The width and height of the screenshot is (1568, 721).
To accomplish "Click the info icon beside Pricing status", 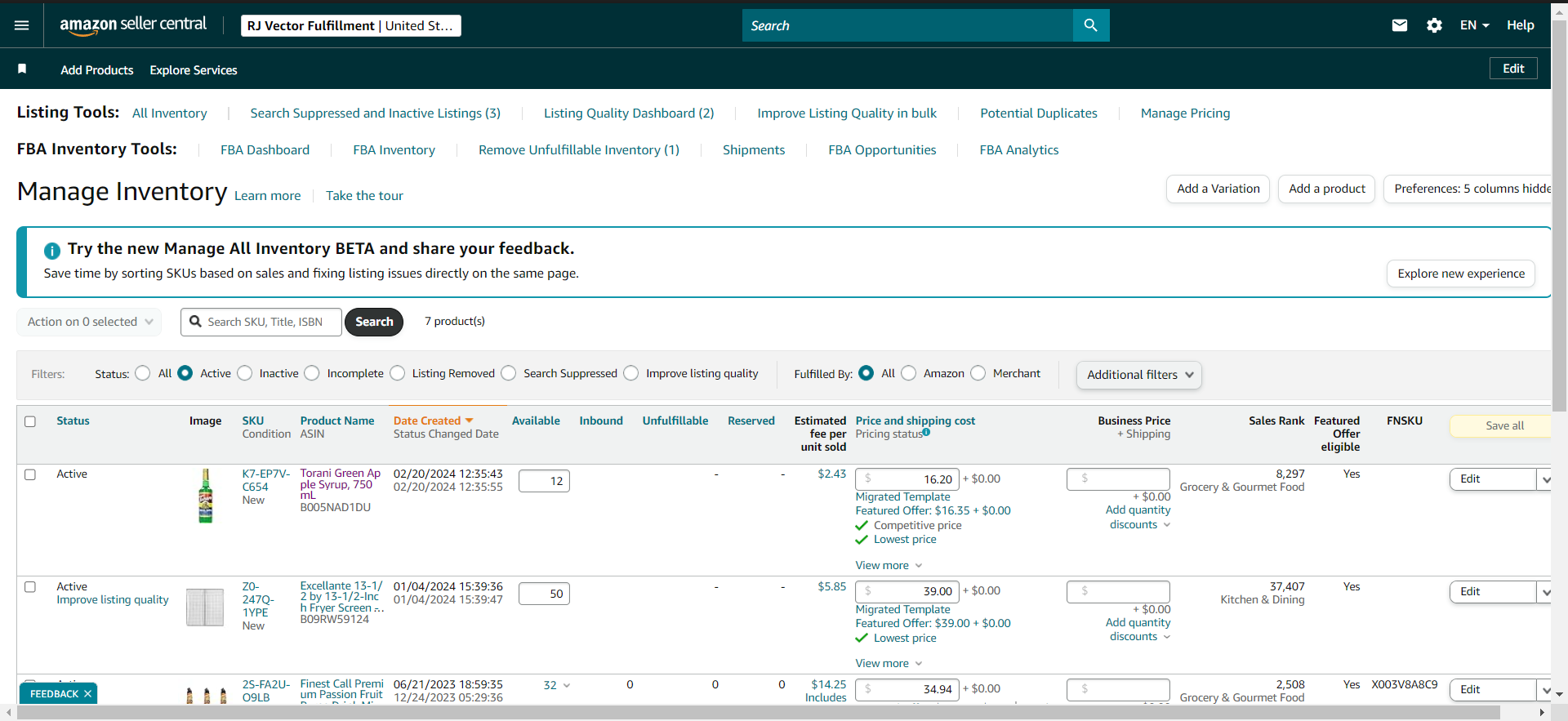I will click(x=926, y=433).
